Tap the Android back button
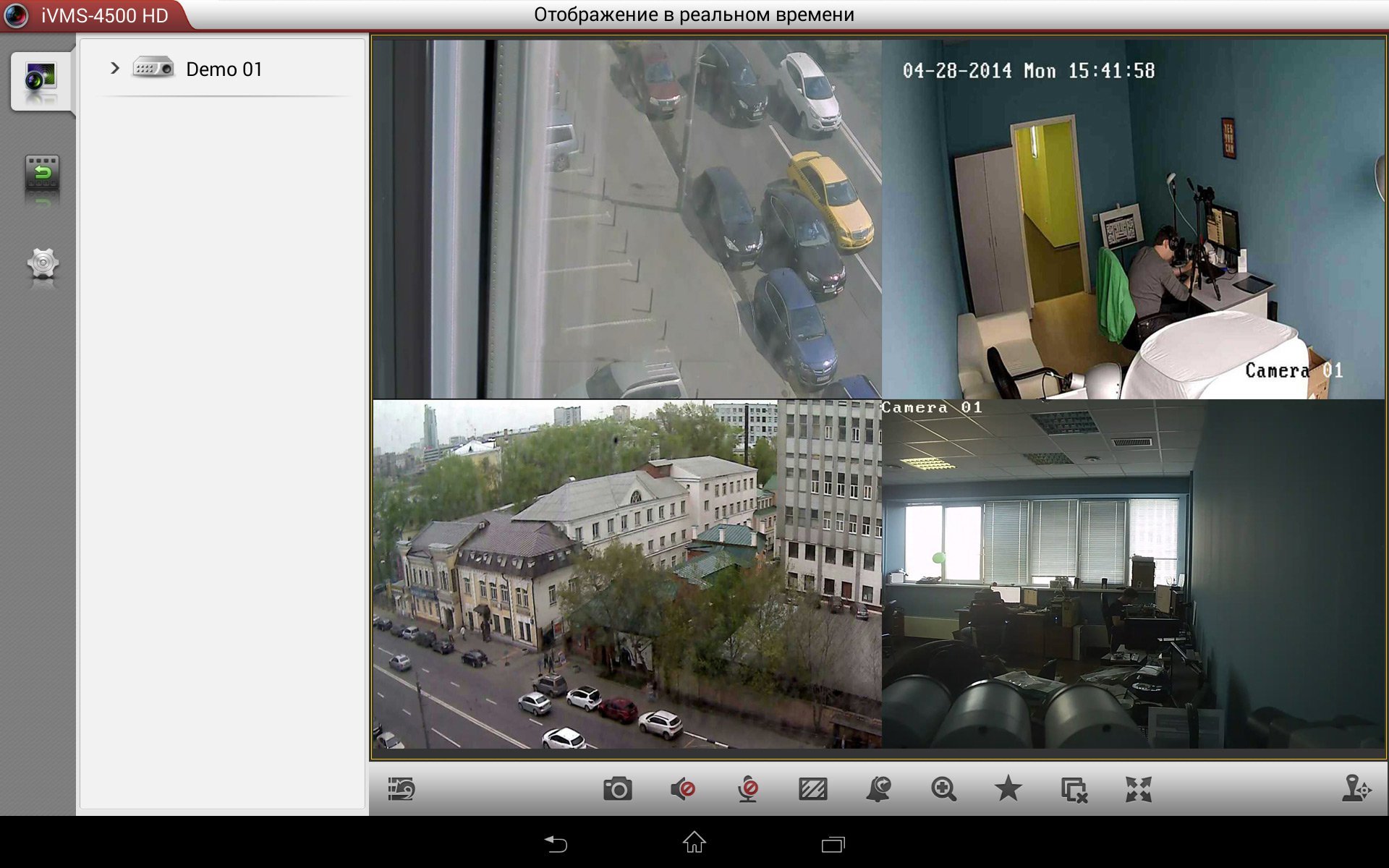Screen dimensions: 1389x868 pyautogui.click(x=556, y=843)
